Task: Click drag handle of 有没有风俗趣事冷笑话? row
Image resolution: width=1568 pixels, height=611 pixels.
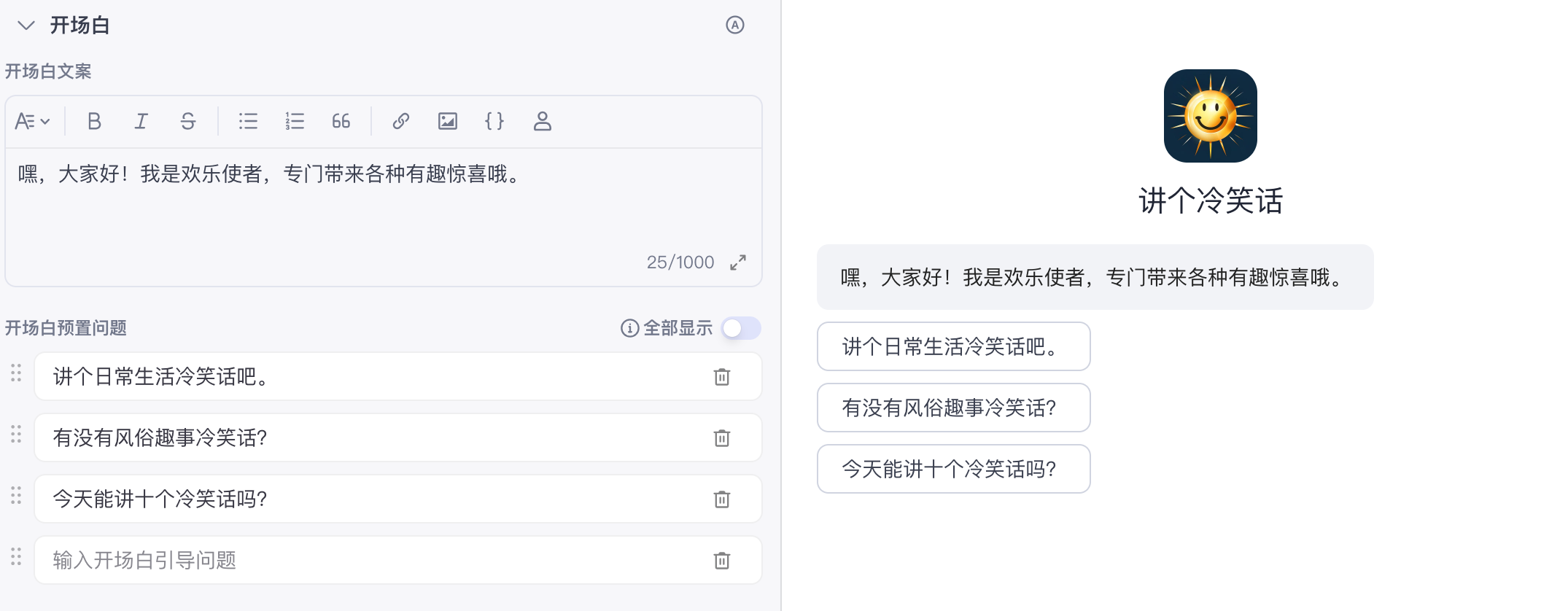Action: tap(16, 435)
